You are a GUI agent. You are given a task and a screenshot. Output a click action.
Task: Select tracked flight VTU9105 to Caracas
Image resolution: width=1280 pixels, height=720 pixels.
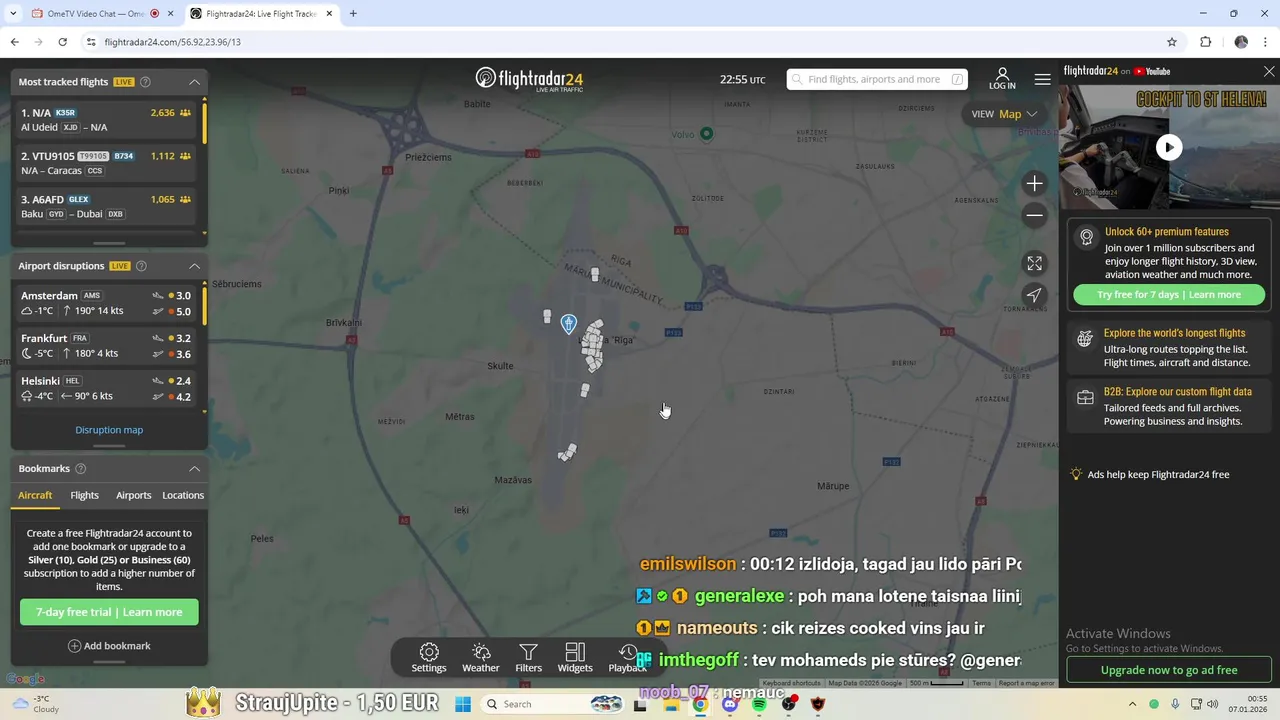[x=105, y=163]
